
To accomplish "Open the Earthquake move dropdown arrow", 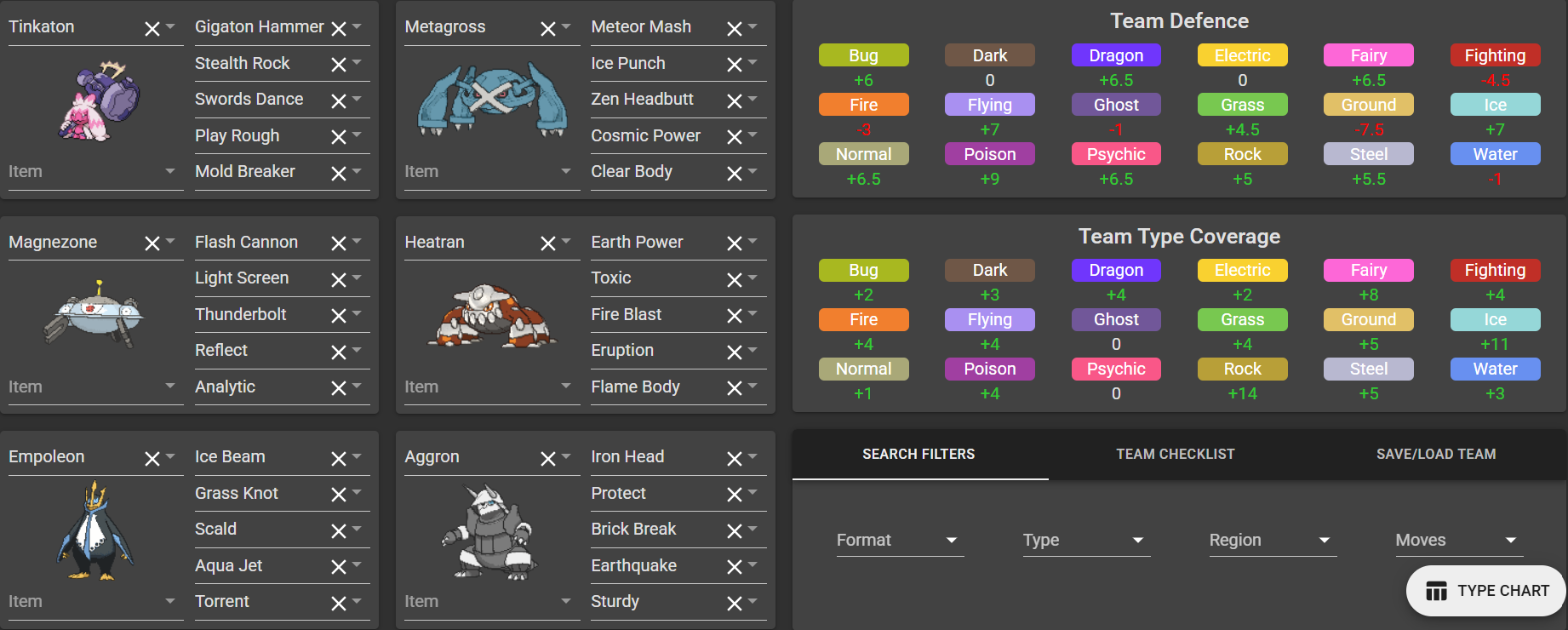I will click(753, 564).
